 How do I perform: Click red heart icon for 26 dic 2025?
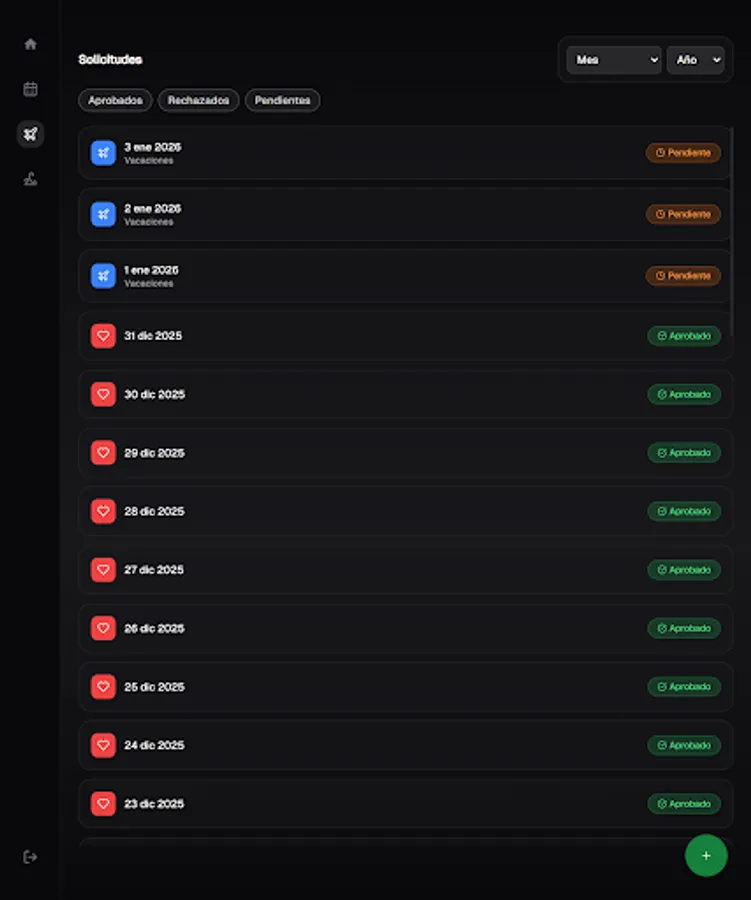(103, 629)
